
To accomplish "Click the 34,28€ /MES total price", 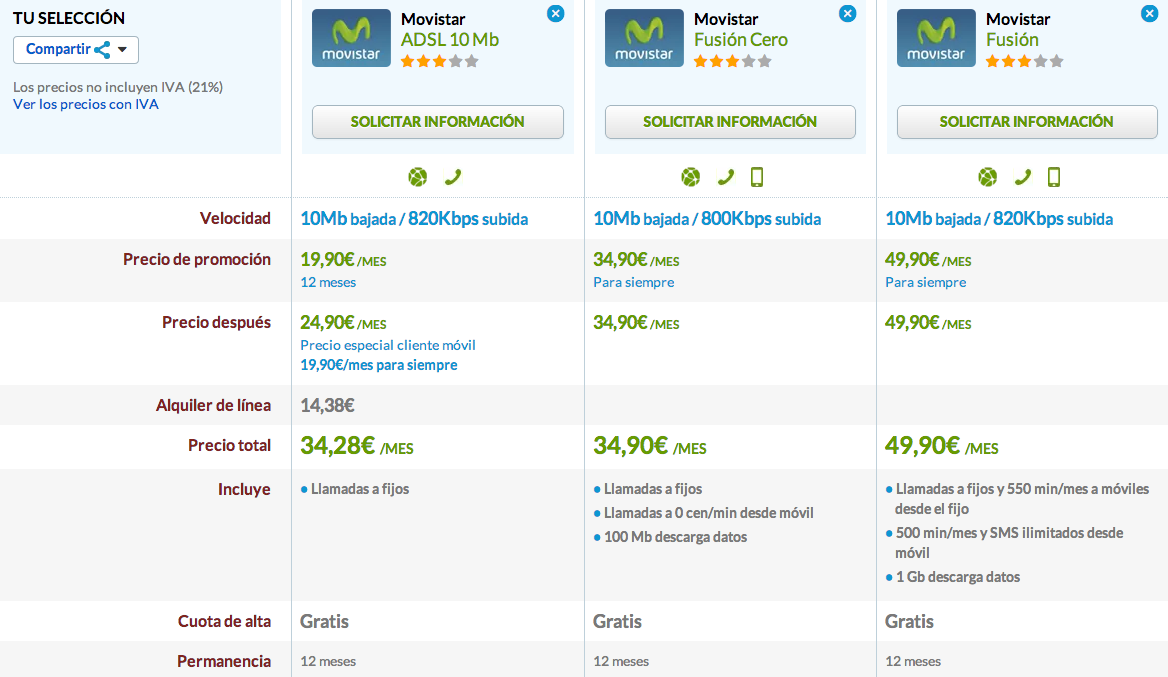I will (x=357, y=446).
